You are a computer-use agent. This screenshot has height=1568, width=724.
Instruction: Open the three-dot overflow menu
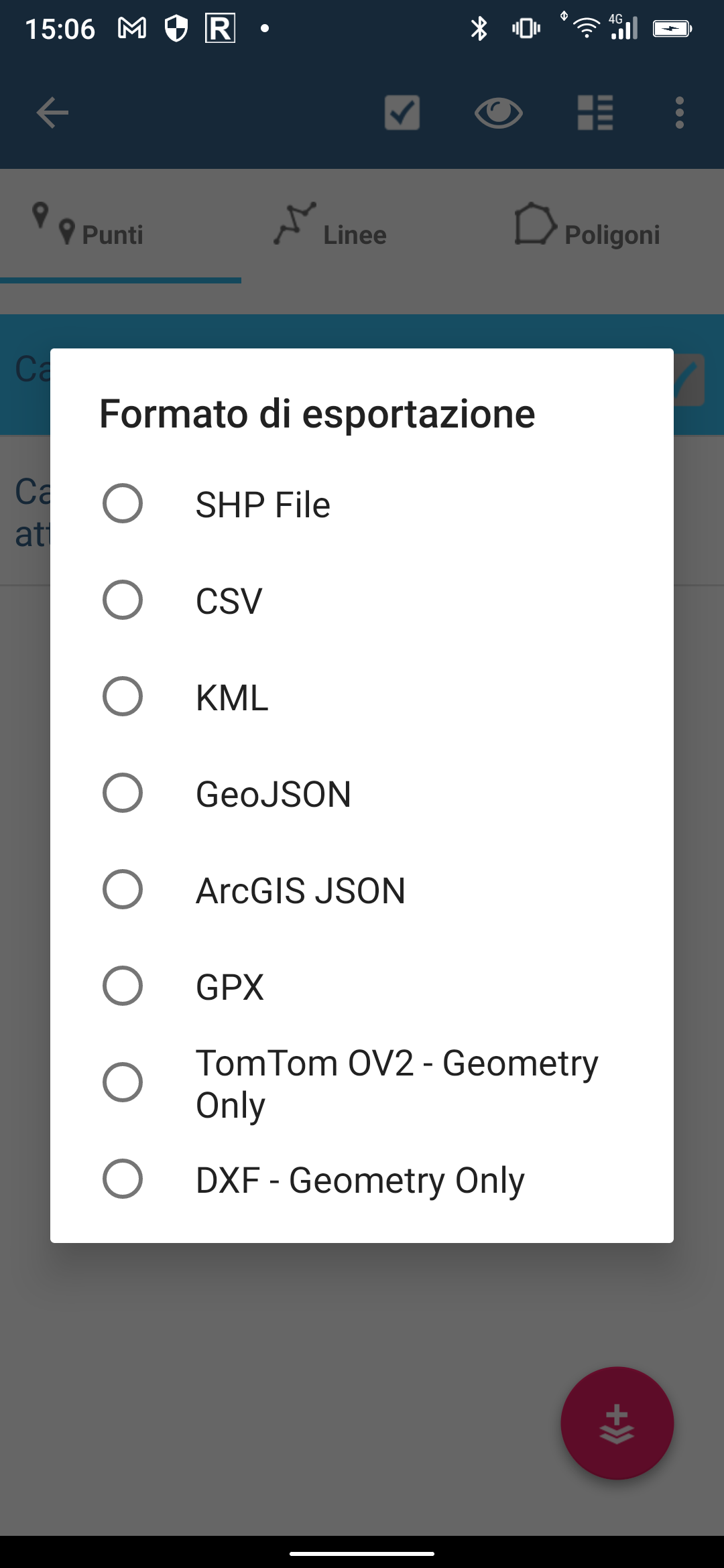pos(679,113)
